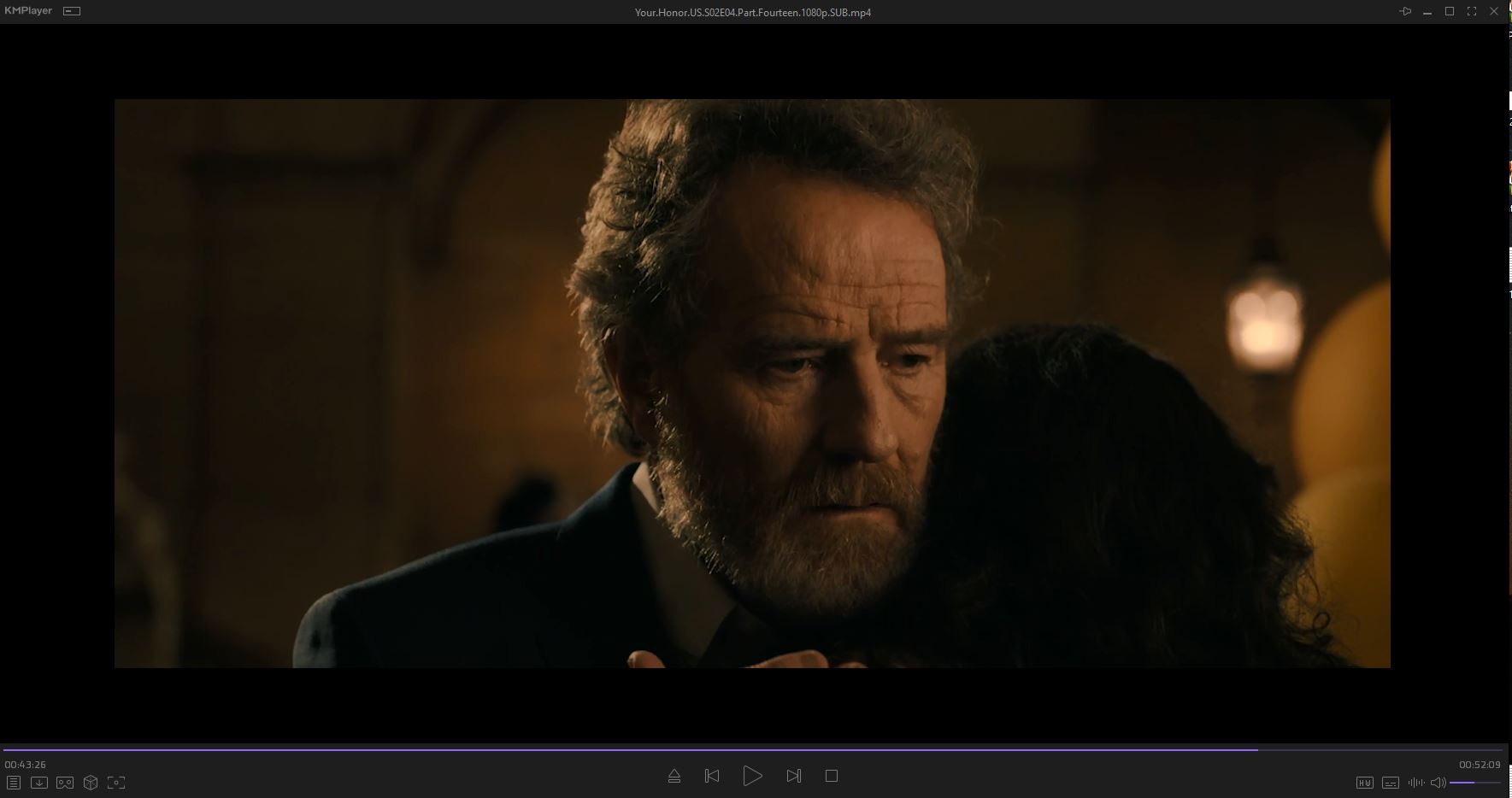The width and height of the screenshot is (1512, 798).
Task: Stop video playback
Action: (831, 776)
